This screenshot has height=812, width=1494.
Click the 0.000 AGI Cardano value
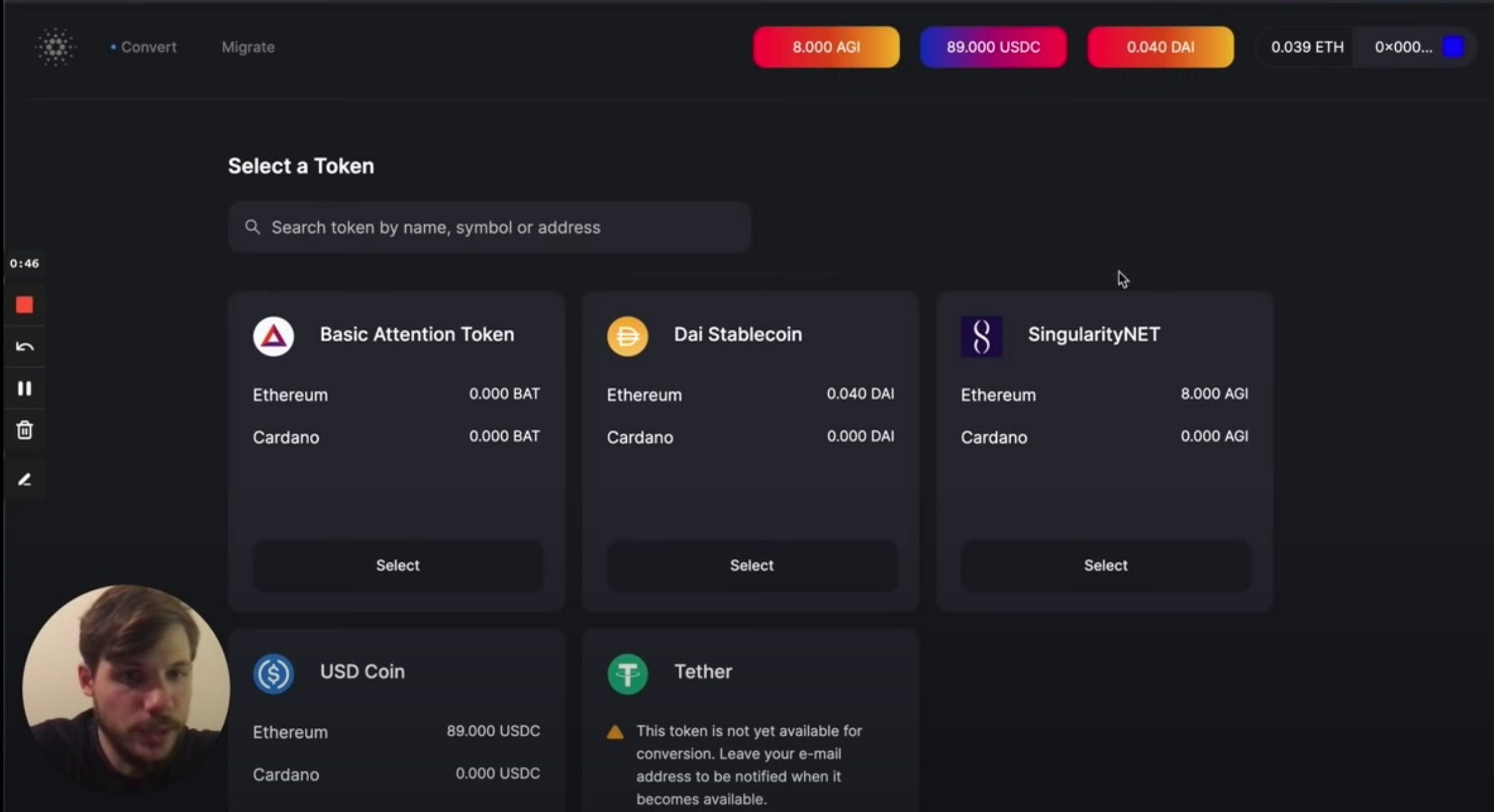tap(1215, 436)
